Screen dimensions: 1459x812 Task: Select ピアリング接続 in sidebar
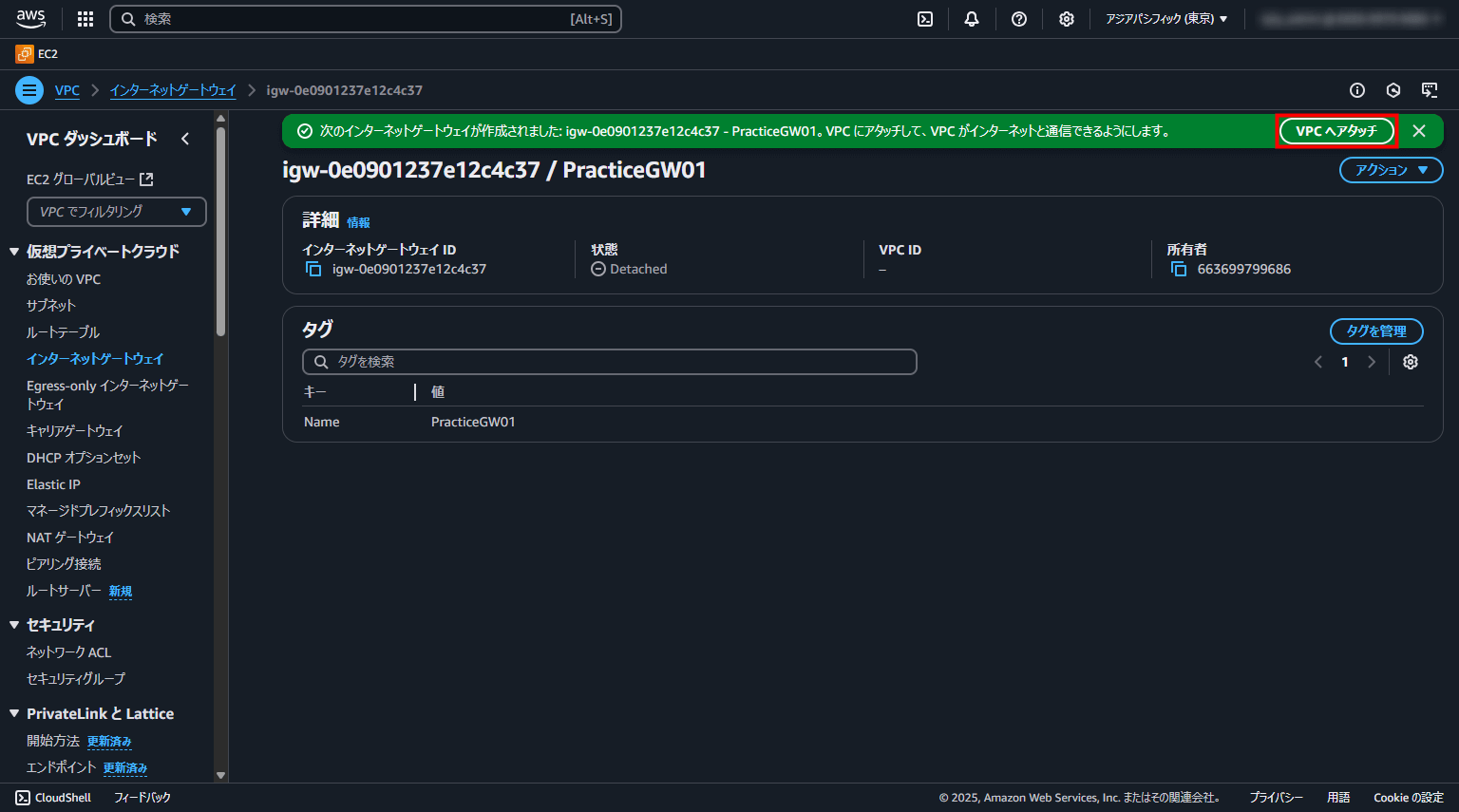pos(64,564)
